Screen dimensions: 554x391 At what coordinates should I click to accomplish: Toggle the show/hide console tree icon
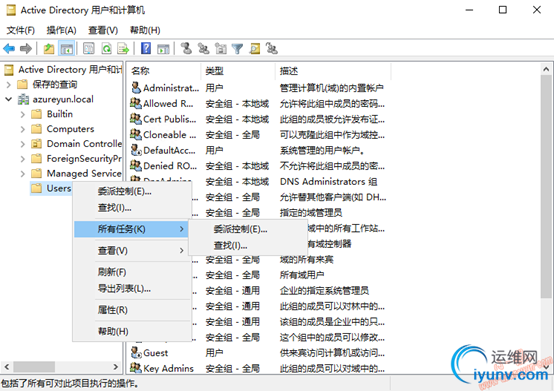[x=66, y=48]
